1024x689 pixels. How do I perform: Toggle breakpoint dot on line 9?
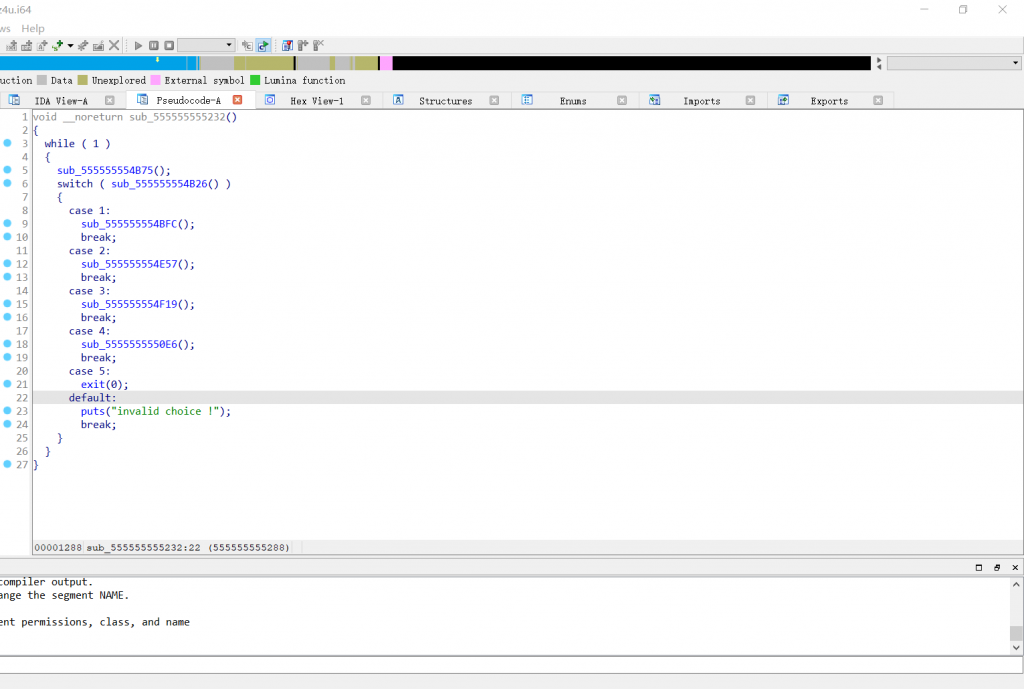click(7, 223)
